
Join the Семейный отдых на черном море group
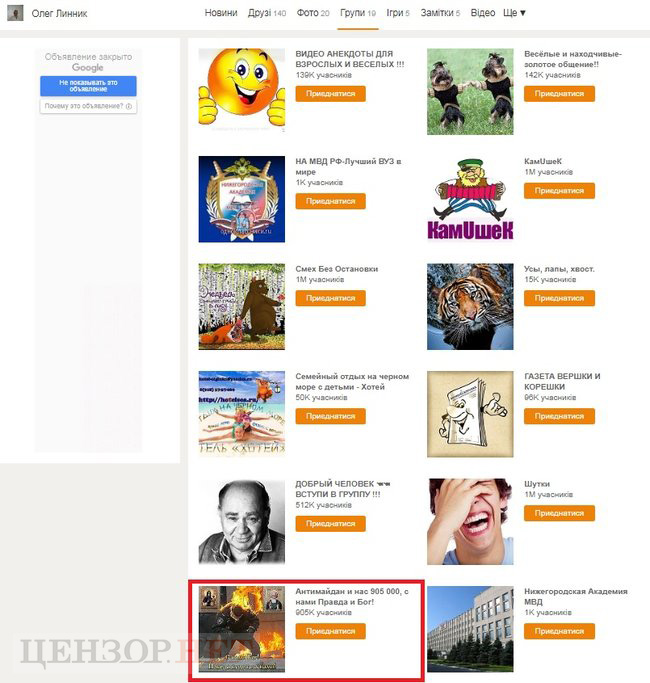tap(330, 416)
